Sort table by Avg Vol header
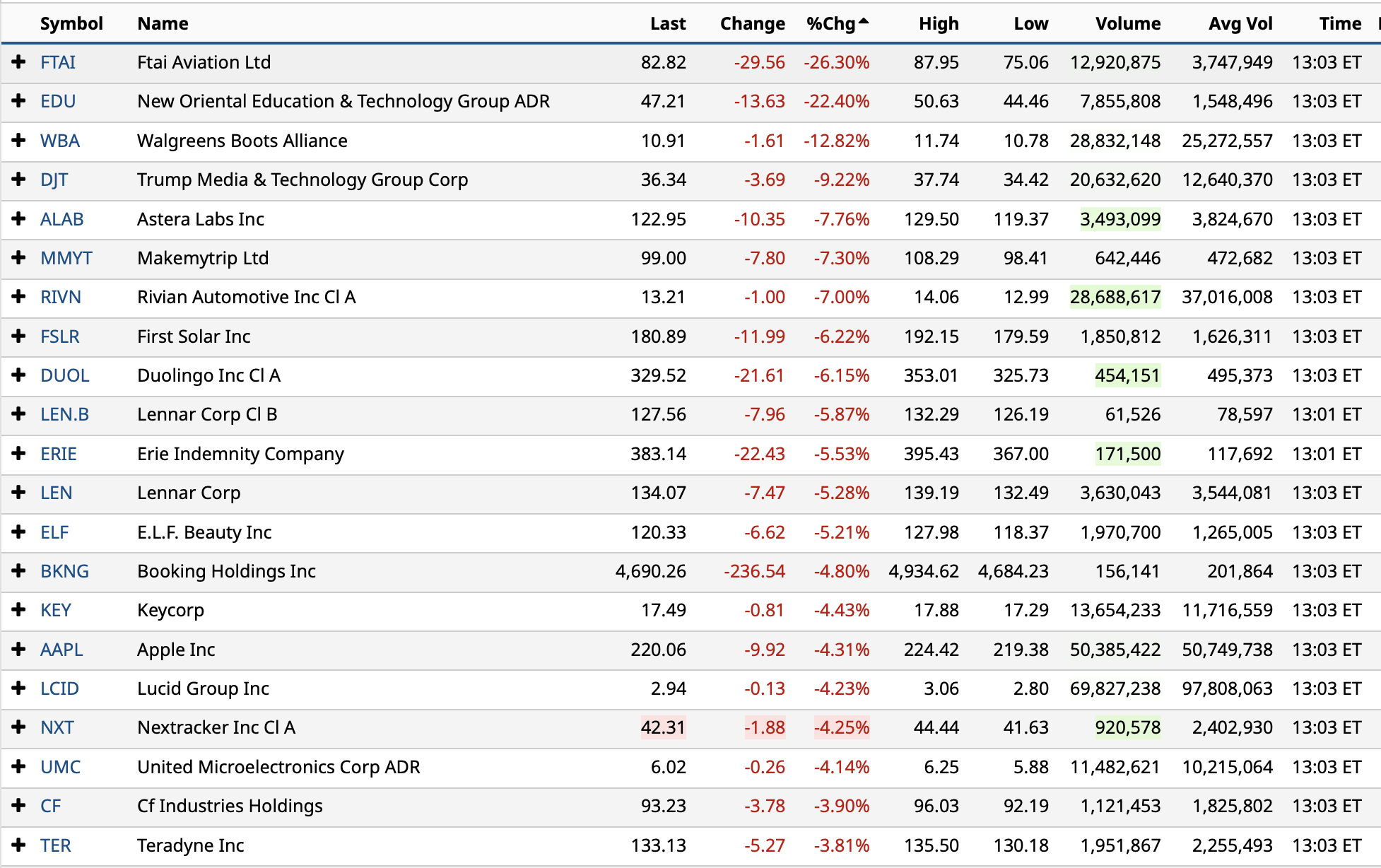 1240,23
